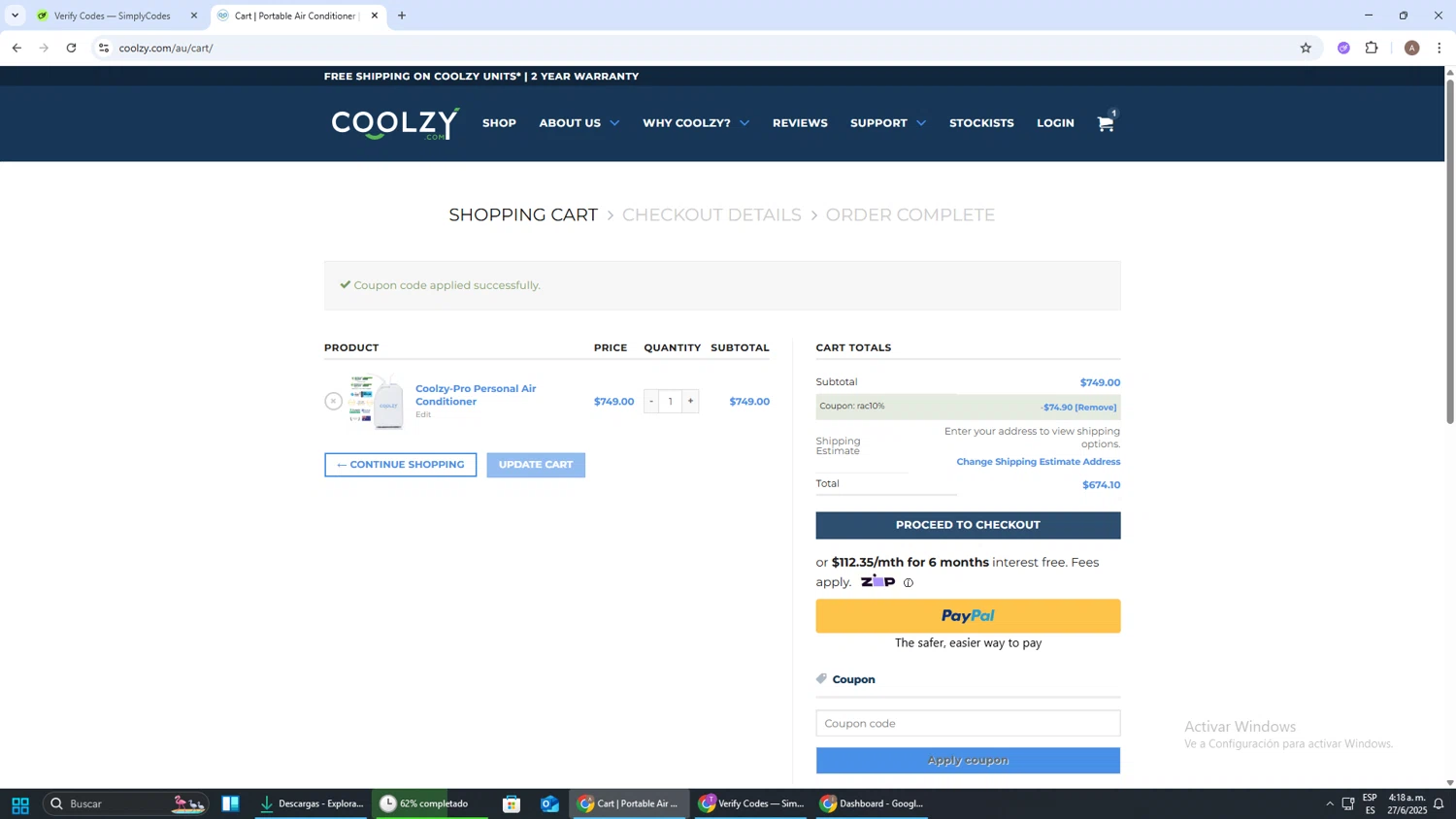Screen dimensions: 1456x819
Task: Expand the About Us menu
Action: (x=579, y=123)
